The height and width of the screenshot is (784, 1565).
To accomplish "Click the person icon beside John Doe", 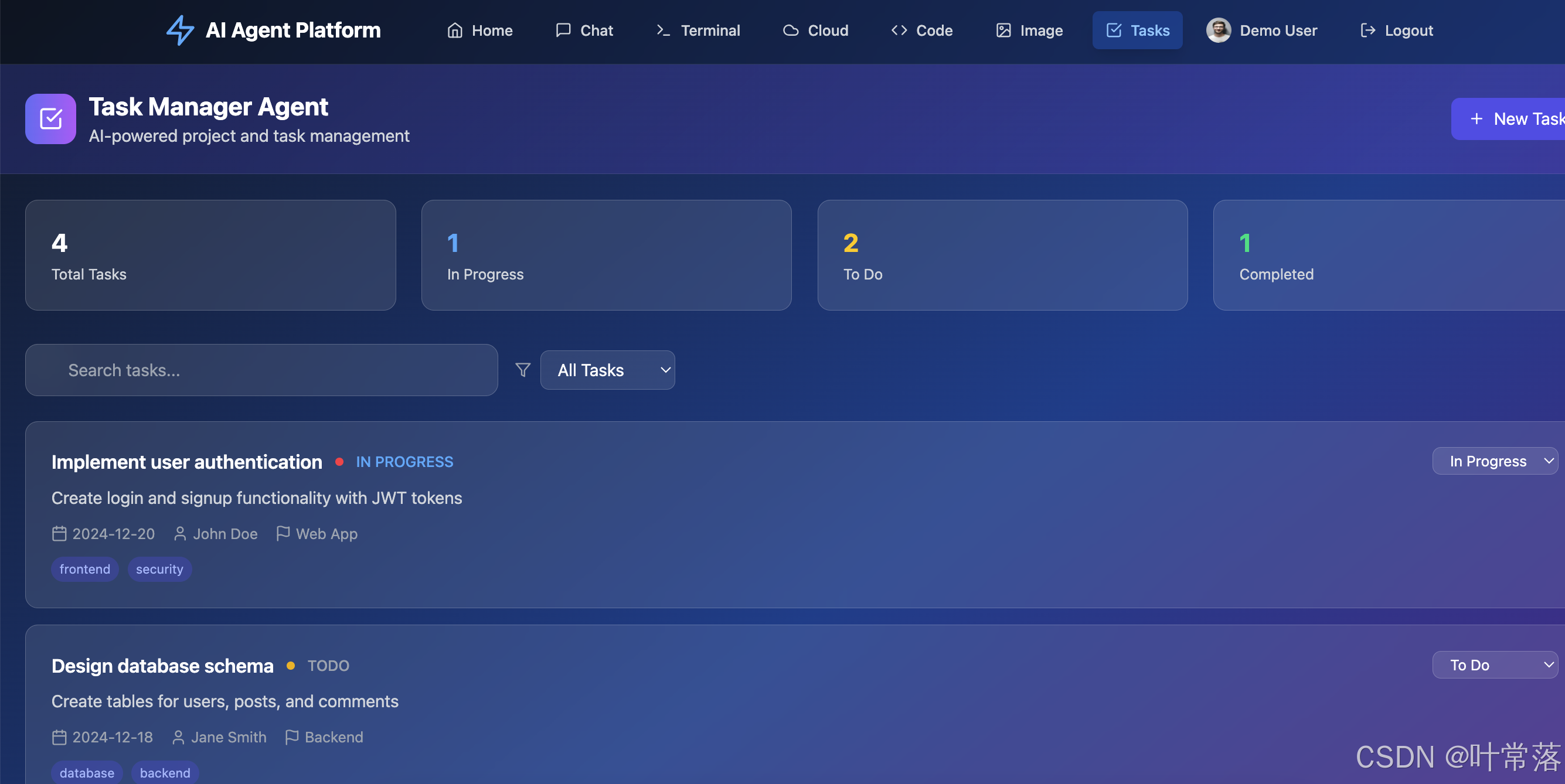I will click(180, 534).
